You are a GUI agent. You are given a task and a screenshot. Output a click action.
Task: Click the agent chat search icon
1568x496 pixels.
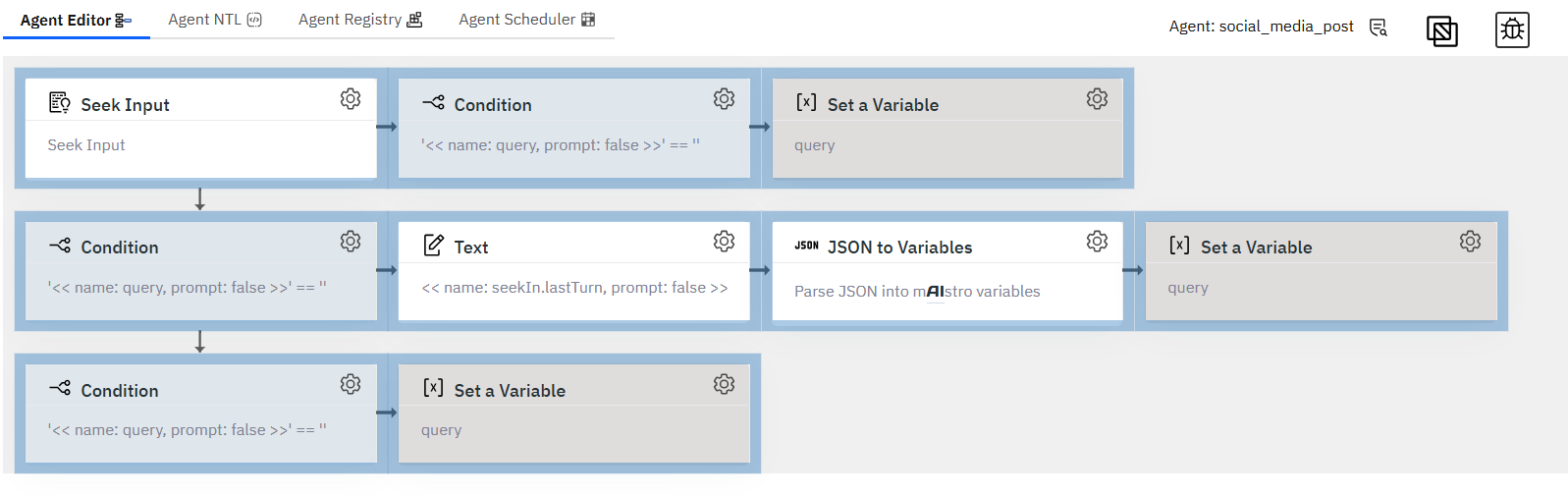coord(1379,28)
